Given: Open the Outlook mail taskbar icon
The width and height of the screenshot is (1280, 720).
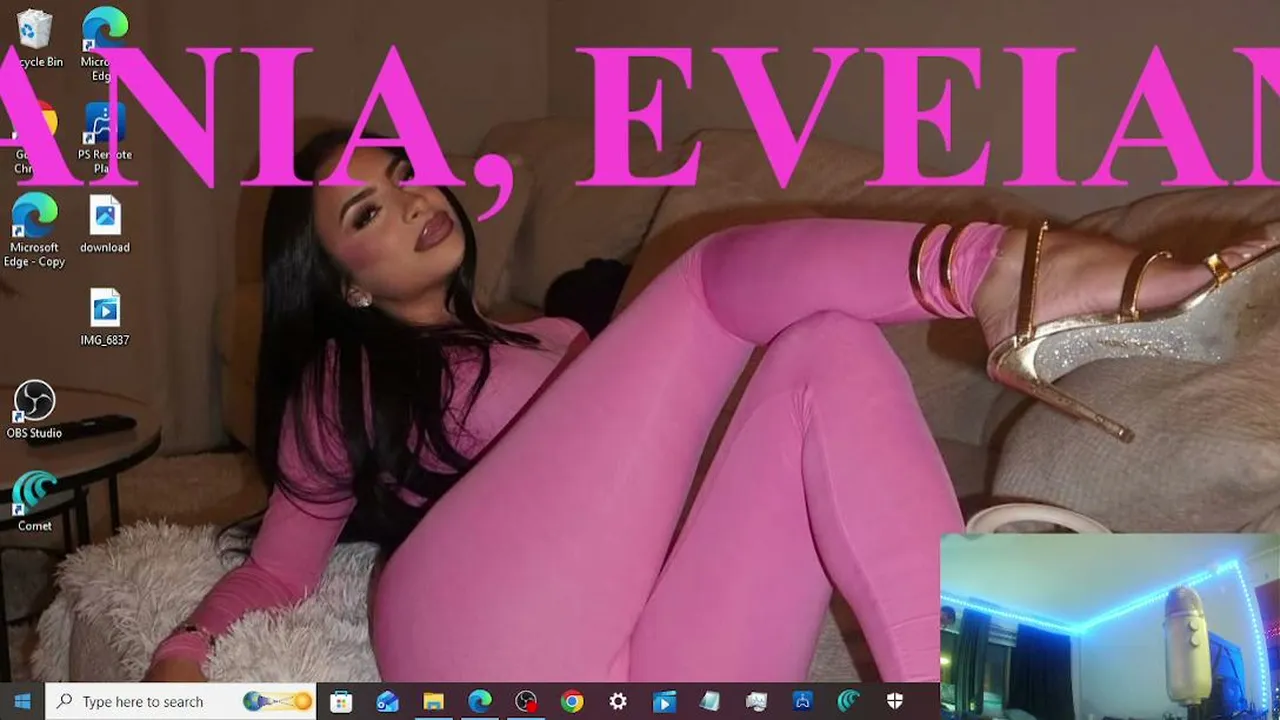Looking at the screenshot, I should click(387, 701).
